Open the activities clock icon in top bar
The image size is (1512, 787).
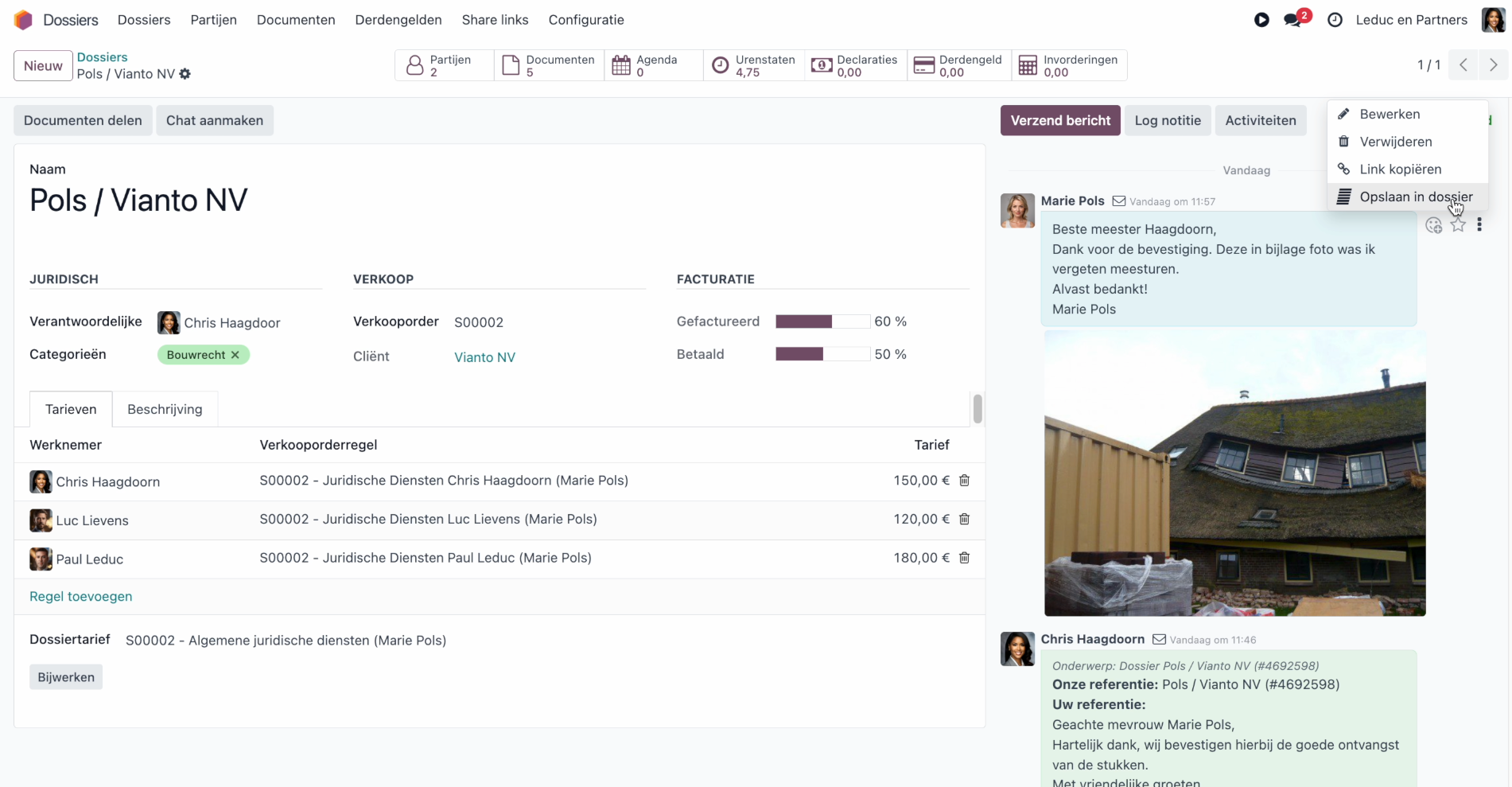1335,20
